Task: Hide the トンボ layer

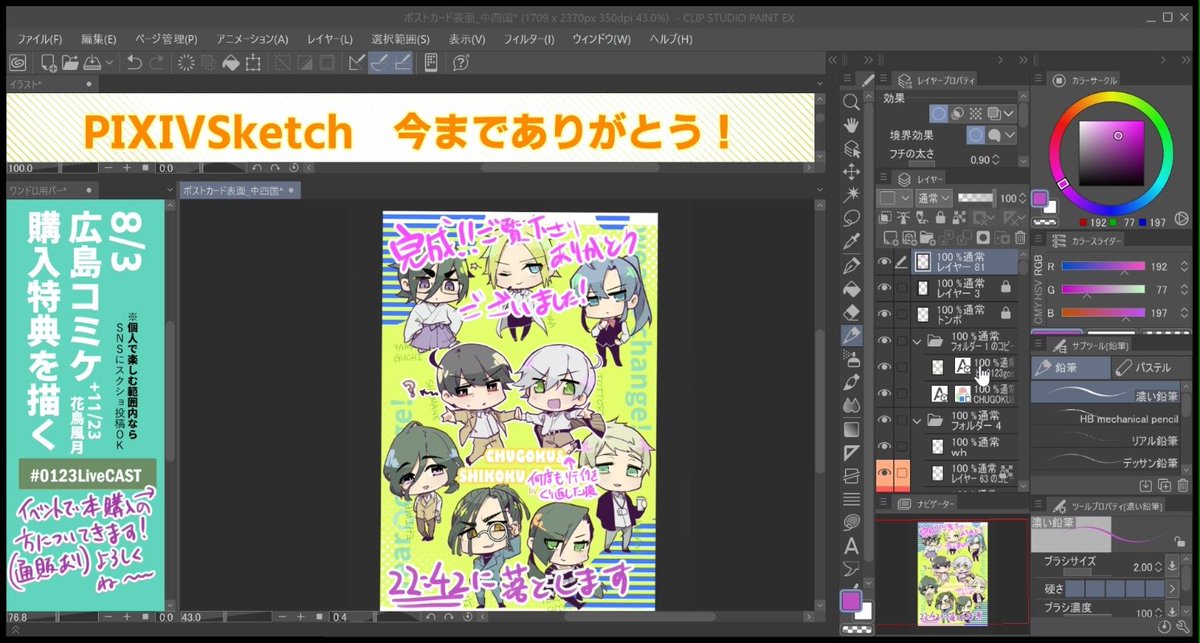Action: click(884, 314)
